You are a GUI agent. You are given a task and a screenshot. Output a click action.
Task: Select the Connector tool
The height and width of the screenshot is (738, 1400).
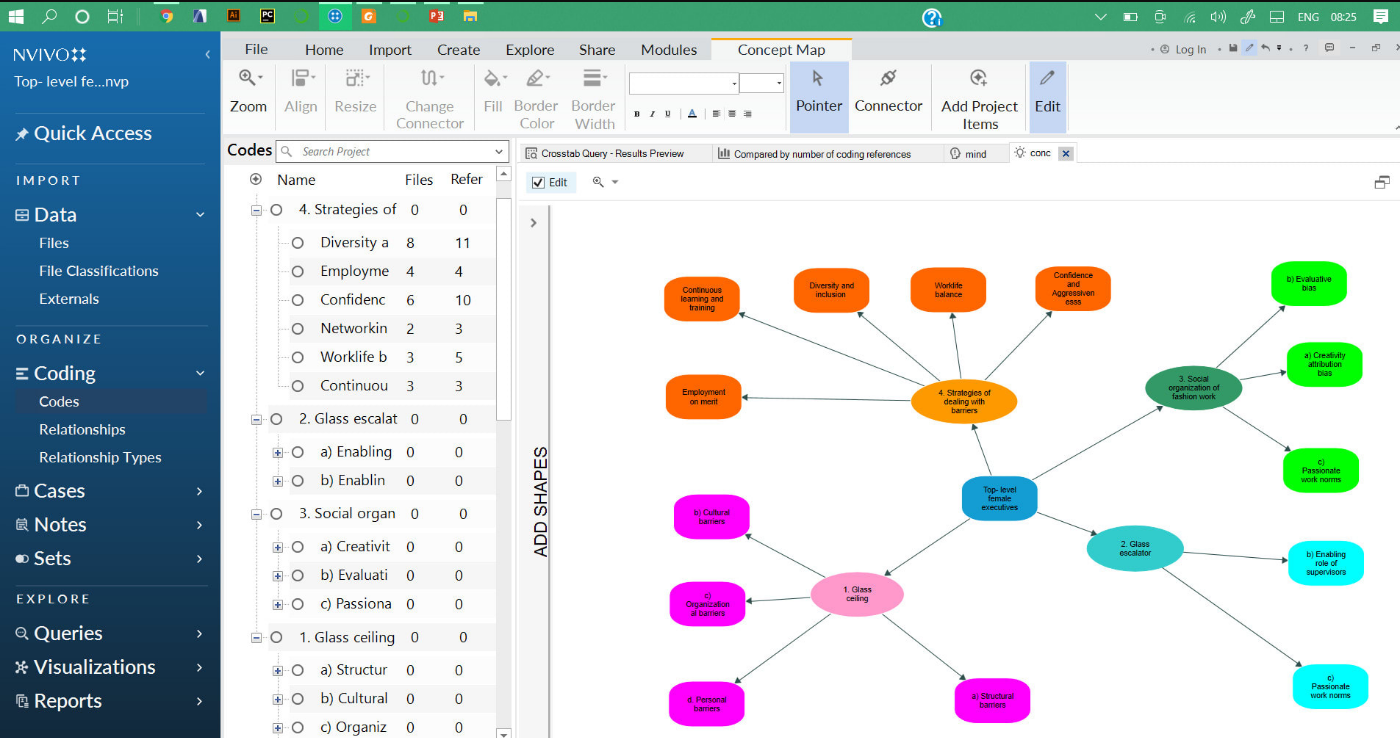point(888,94)
